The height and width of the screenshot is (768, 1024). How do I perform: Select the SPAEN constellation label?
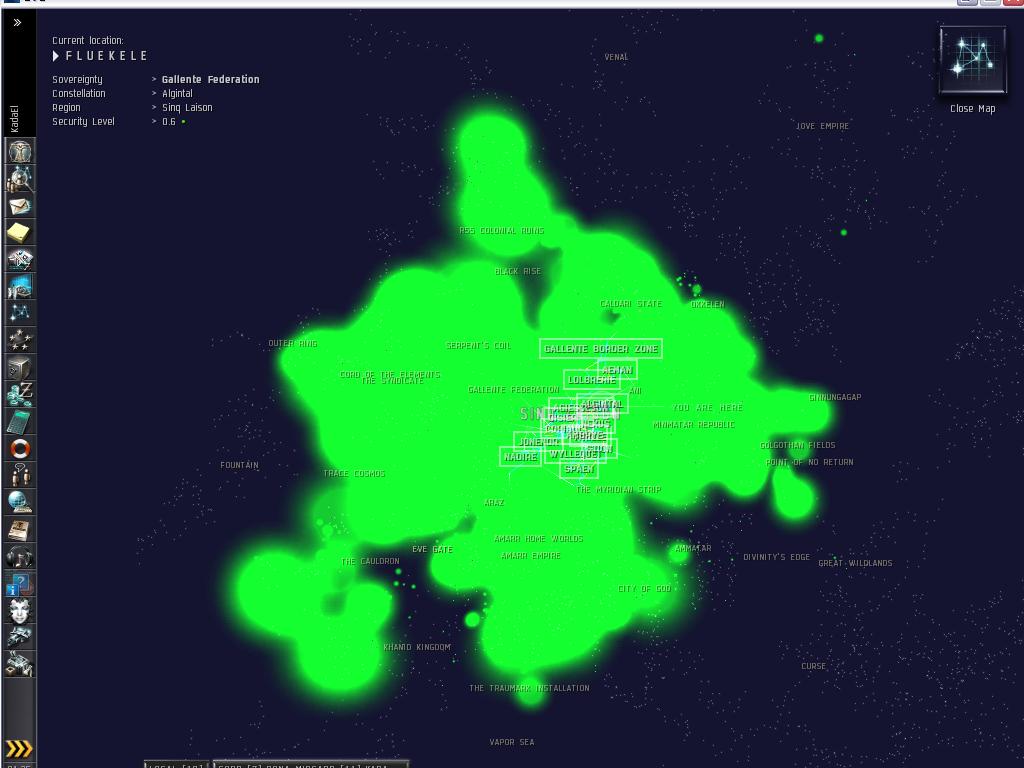click(579, 469)
